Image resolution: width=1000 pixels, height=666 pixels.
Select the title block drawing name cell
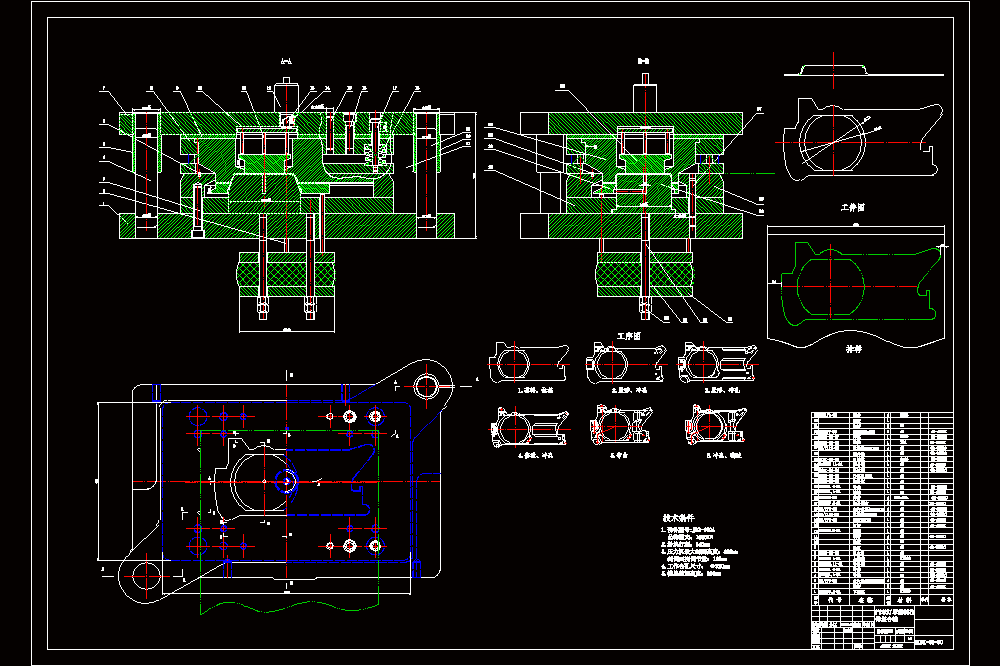pos(893,615)
